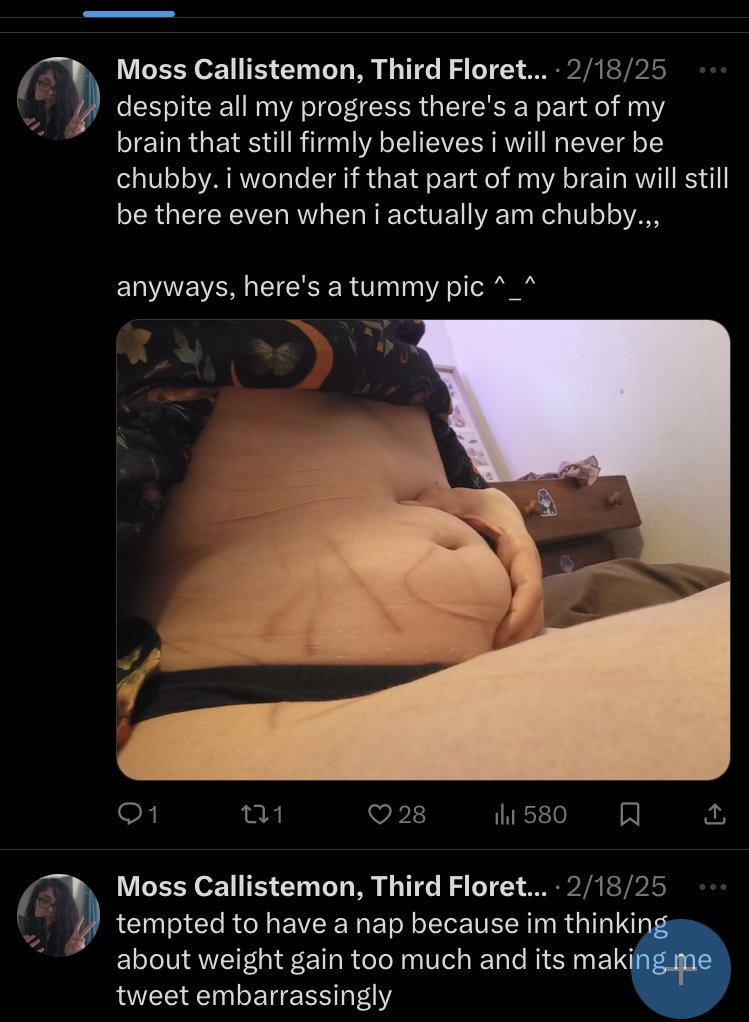Open second tweet's profile avatar
This screenshot has height=1022, width=749.
[58, 915]
